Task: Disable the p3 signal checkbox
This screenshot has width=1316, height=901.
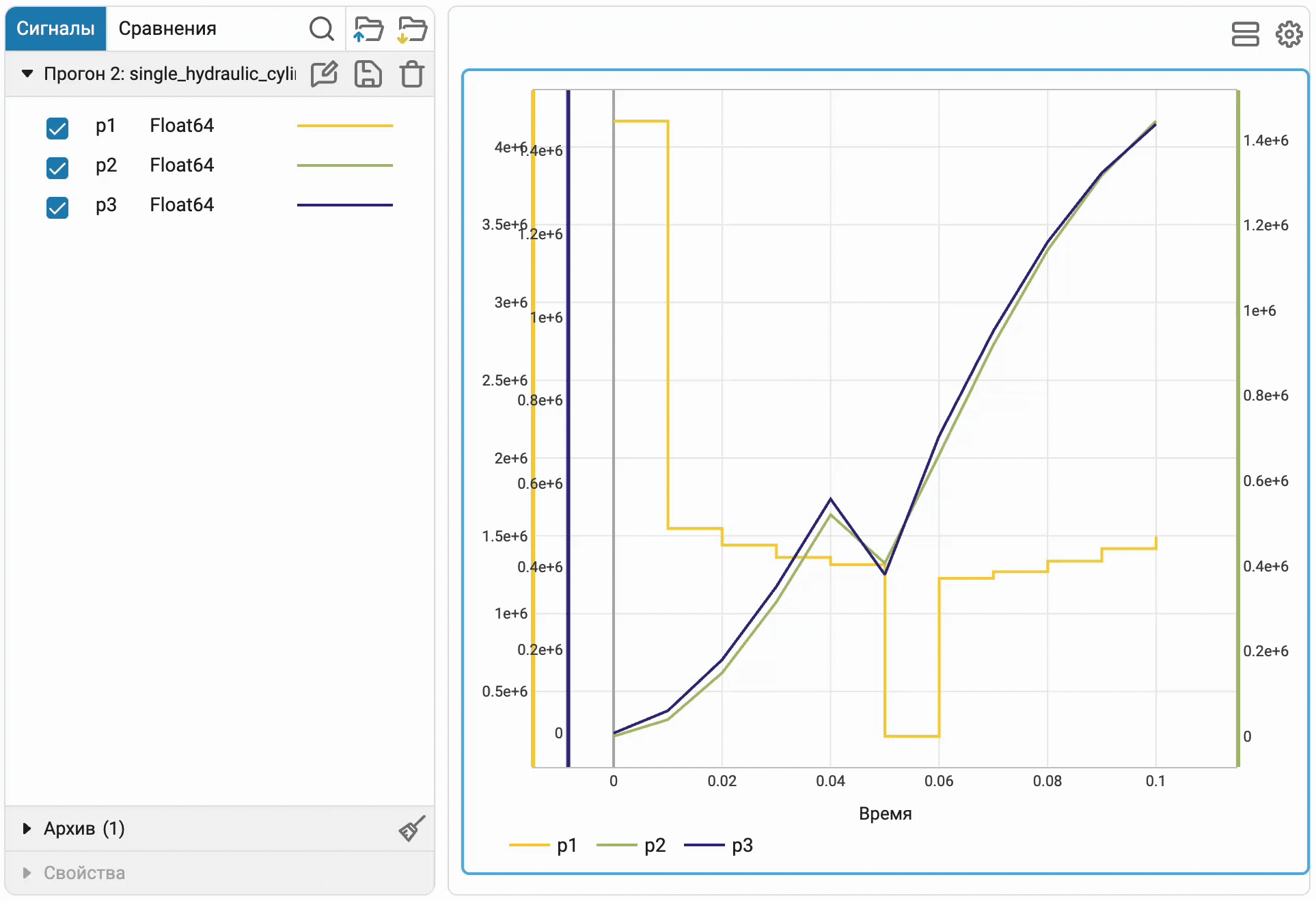Action: pyautogui.click(x=57, y=207)
